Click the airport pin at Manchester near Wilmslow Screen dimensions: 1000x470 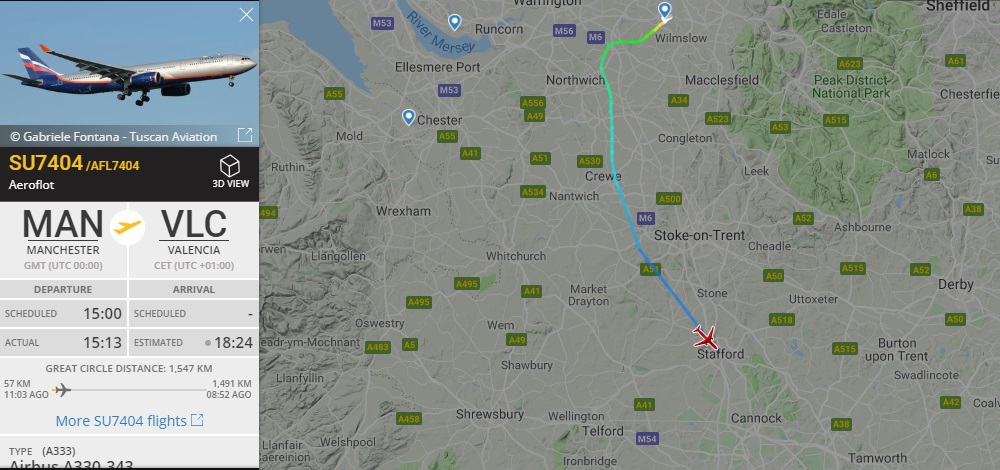coord(665,11)
